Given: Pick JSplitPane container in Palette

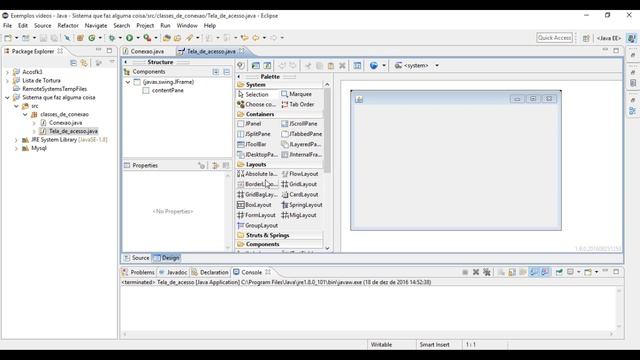Looking at the screenshot, I should 254,134.
